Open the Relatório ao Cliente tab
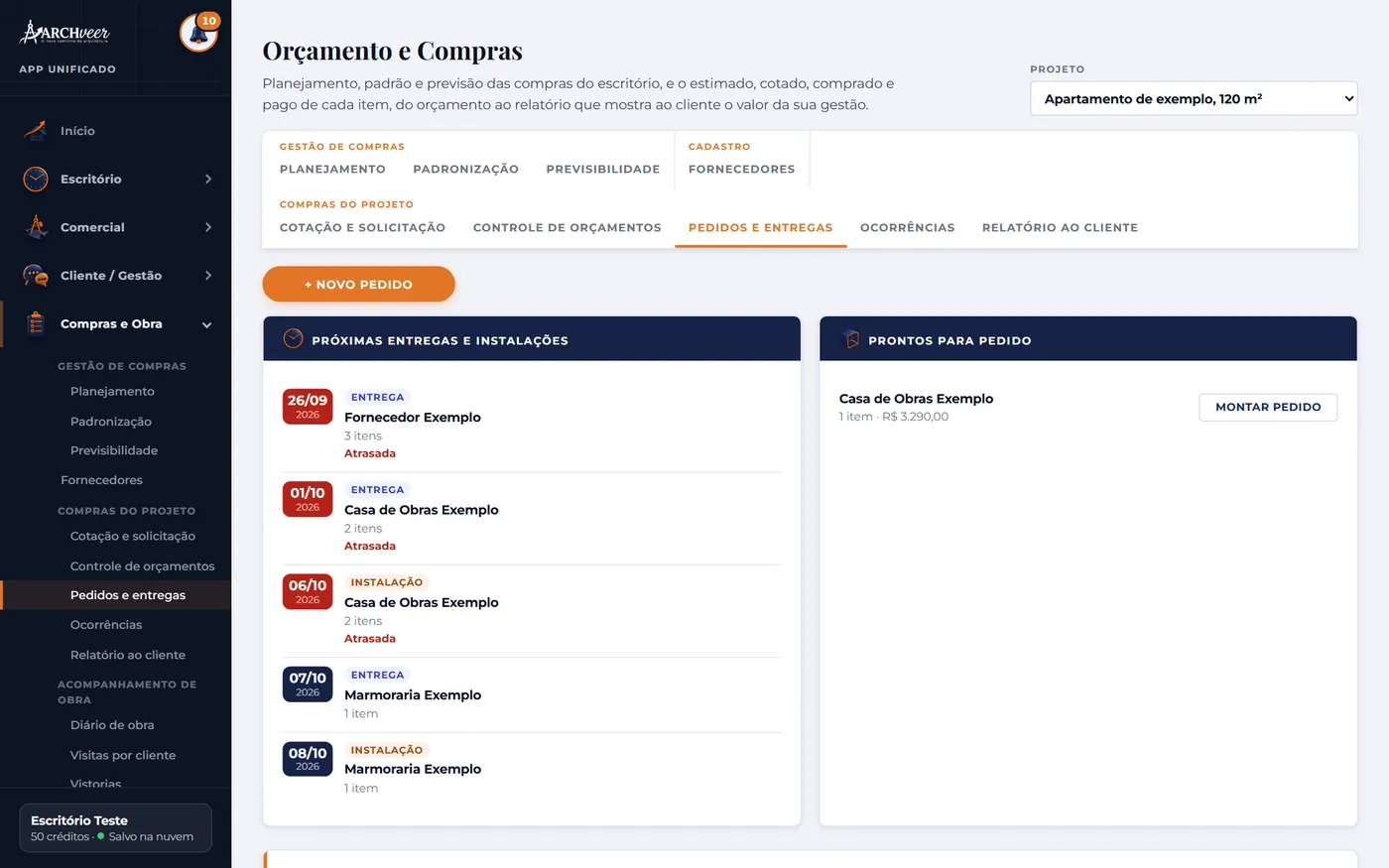This screenshot has width=1389, height=868. point(1060,227)
